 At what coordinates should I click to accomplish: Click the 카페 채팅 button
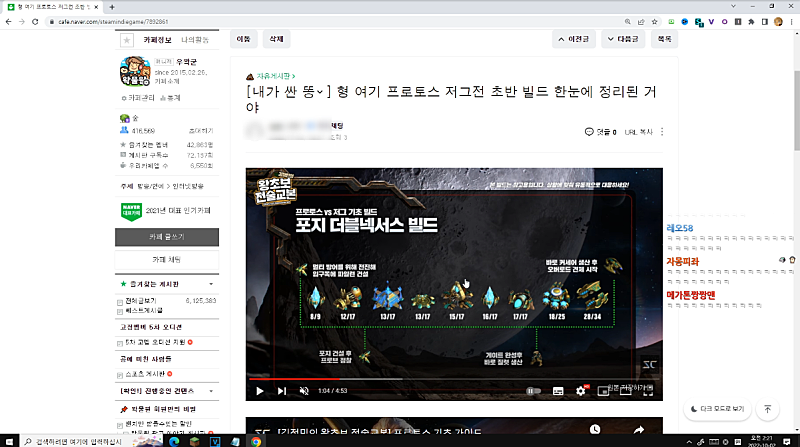click(x=167, y=260)
